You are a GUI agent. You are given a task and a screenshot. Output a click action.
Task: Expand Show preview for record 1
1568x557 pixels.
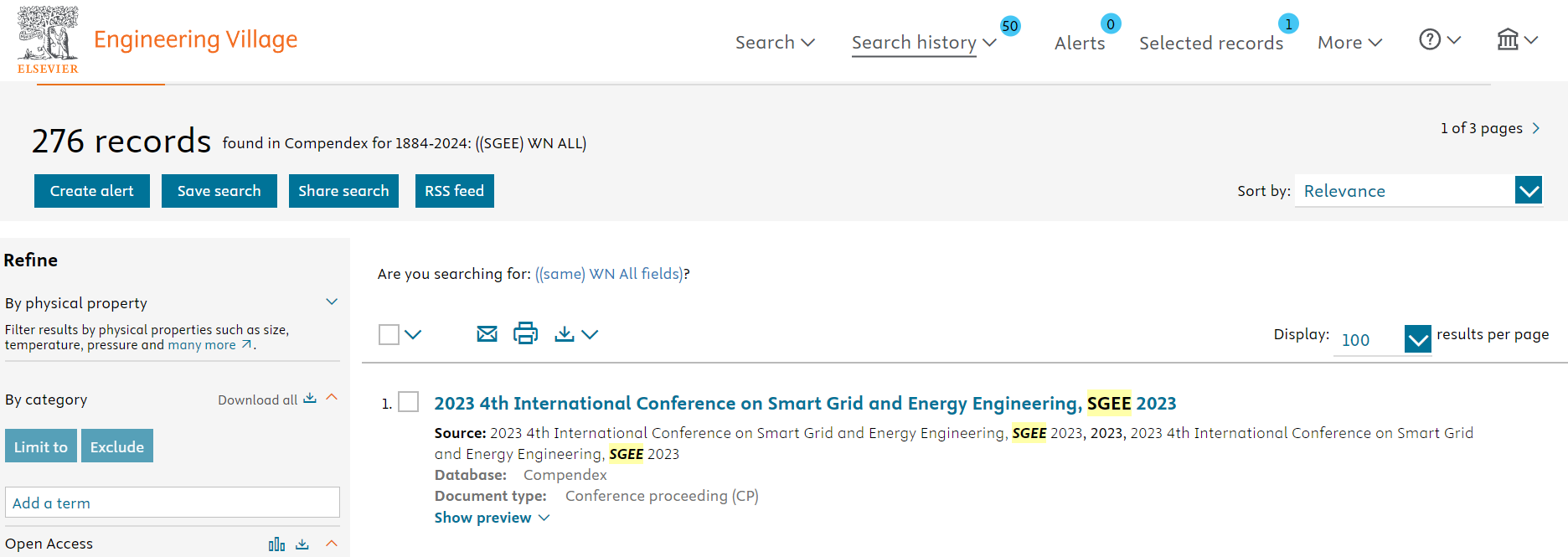(x=492, y=518)
